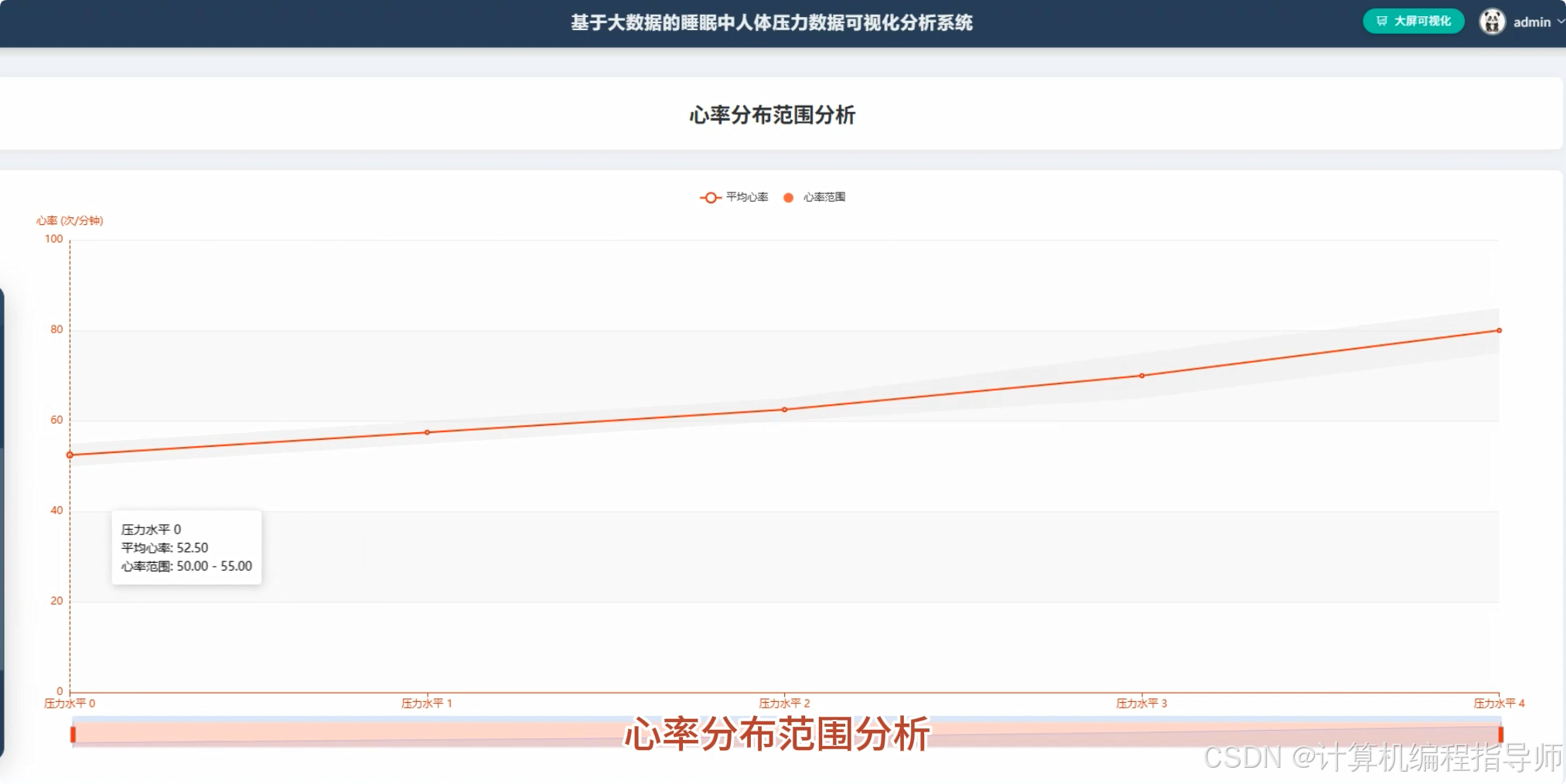
Task: Click the x-axis label 压力水平 3
Action: (1141, 704)
